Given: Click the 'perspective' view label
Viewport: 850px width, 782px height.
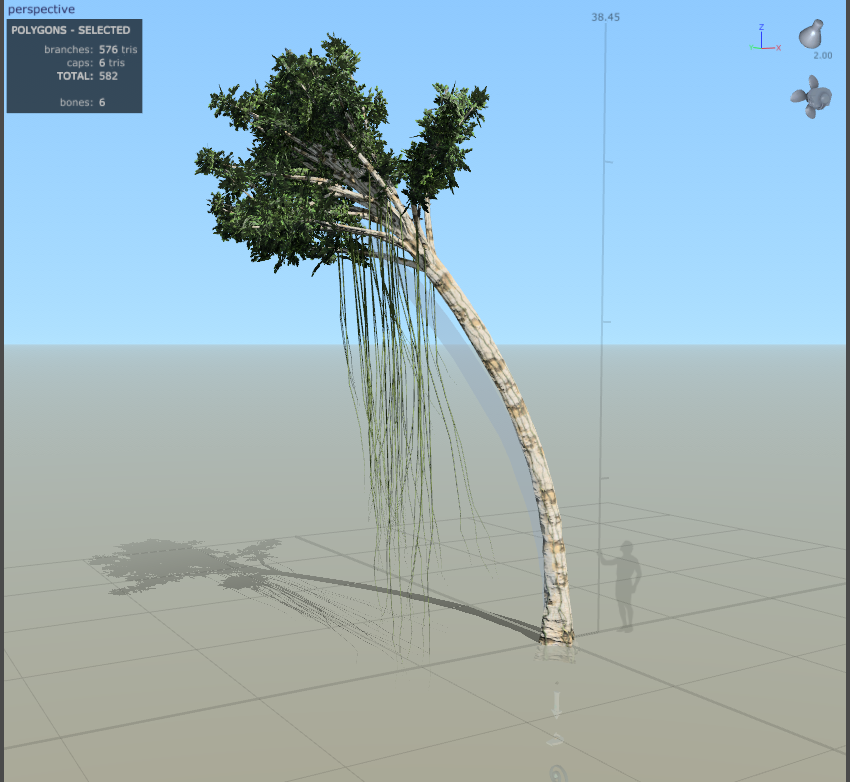Looking at the screenshot, I should 41,9.
